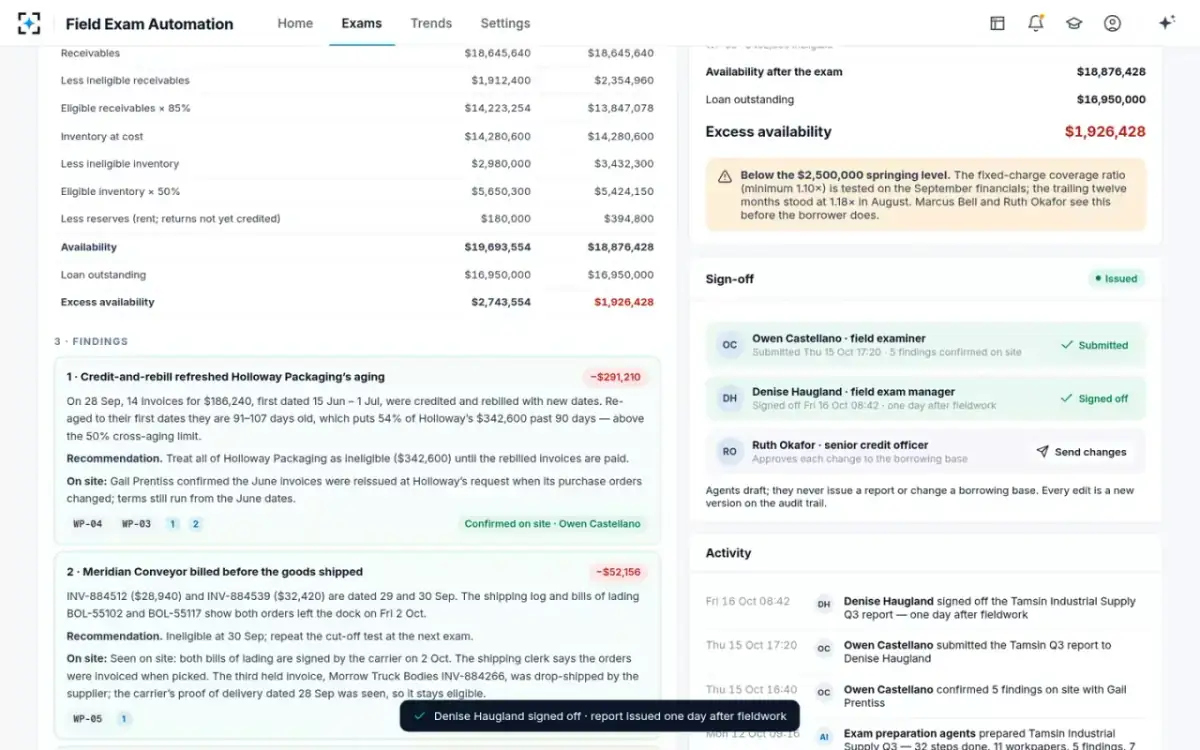Click the paper-plane icon on Send changes
Image resolution: width=1200 pixels, height=750 pixels.
point(1042,452)
